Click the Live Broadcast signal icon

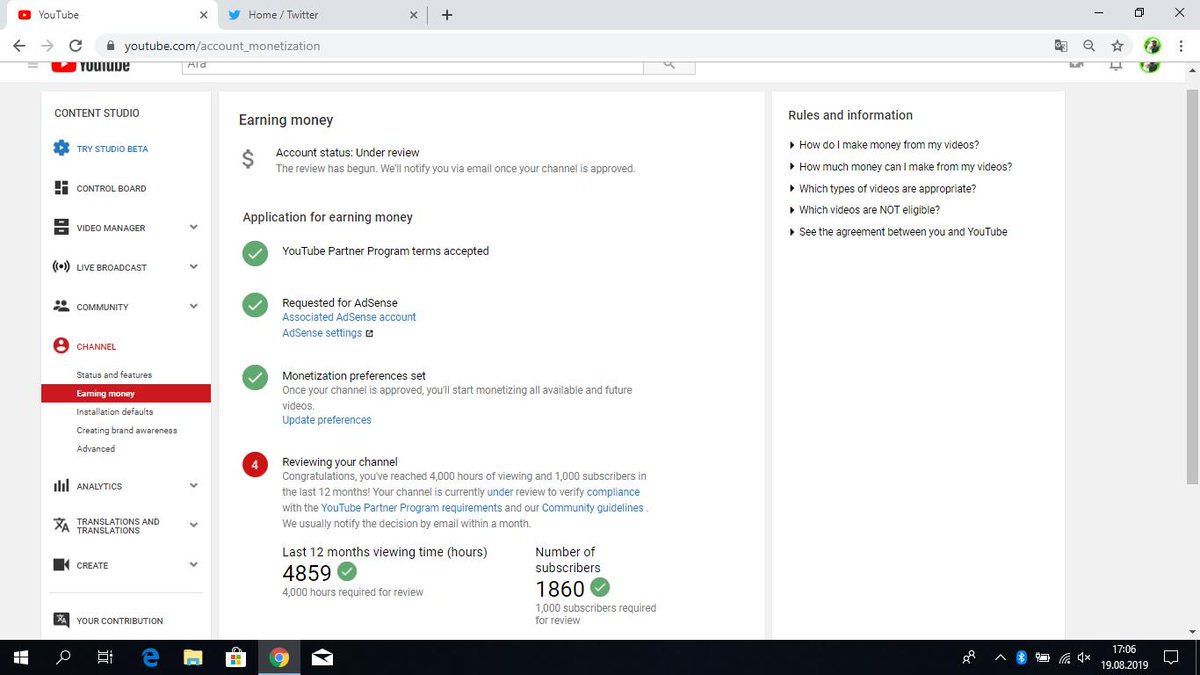pos(61,267)
